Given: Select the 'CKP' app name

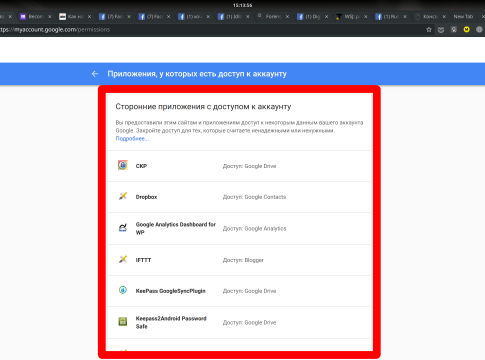Looking at the screenshot, I should tap(141, 166).
